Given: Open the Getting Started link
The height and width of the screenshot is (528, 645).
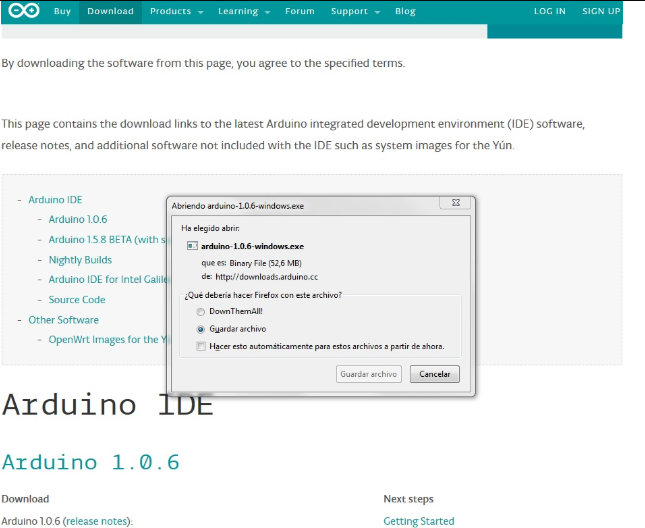Looking at the screenshot, I should (419, 521).
